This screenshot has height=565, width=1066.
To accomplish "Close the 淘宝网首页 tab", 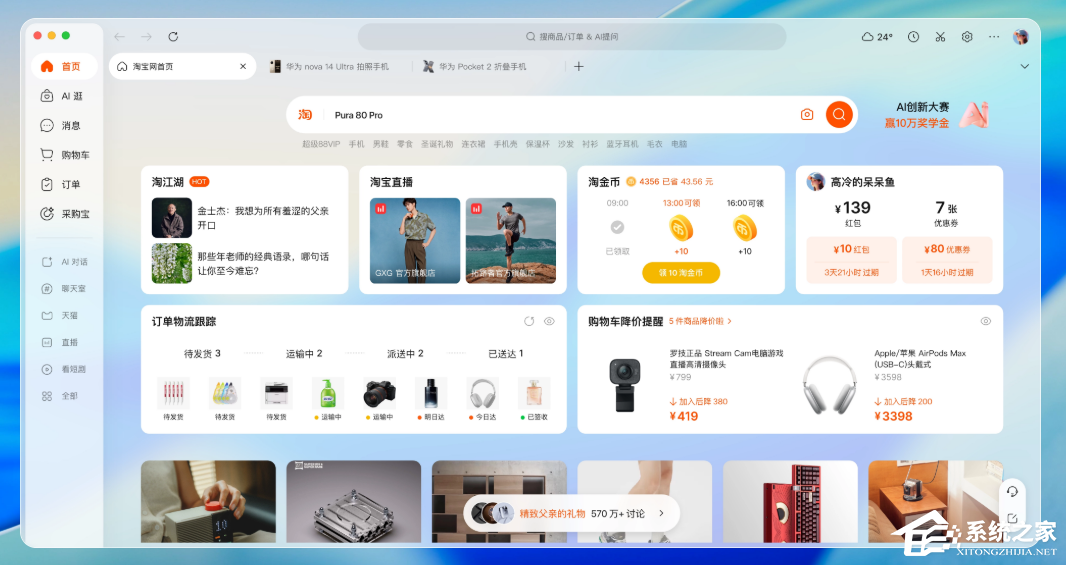I will pyautogui.click(x=243, y=67).
